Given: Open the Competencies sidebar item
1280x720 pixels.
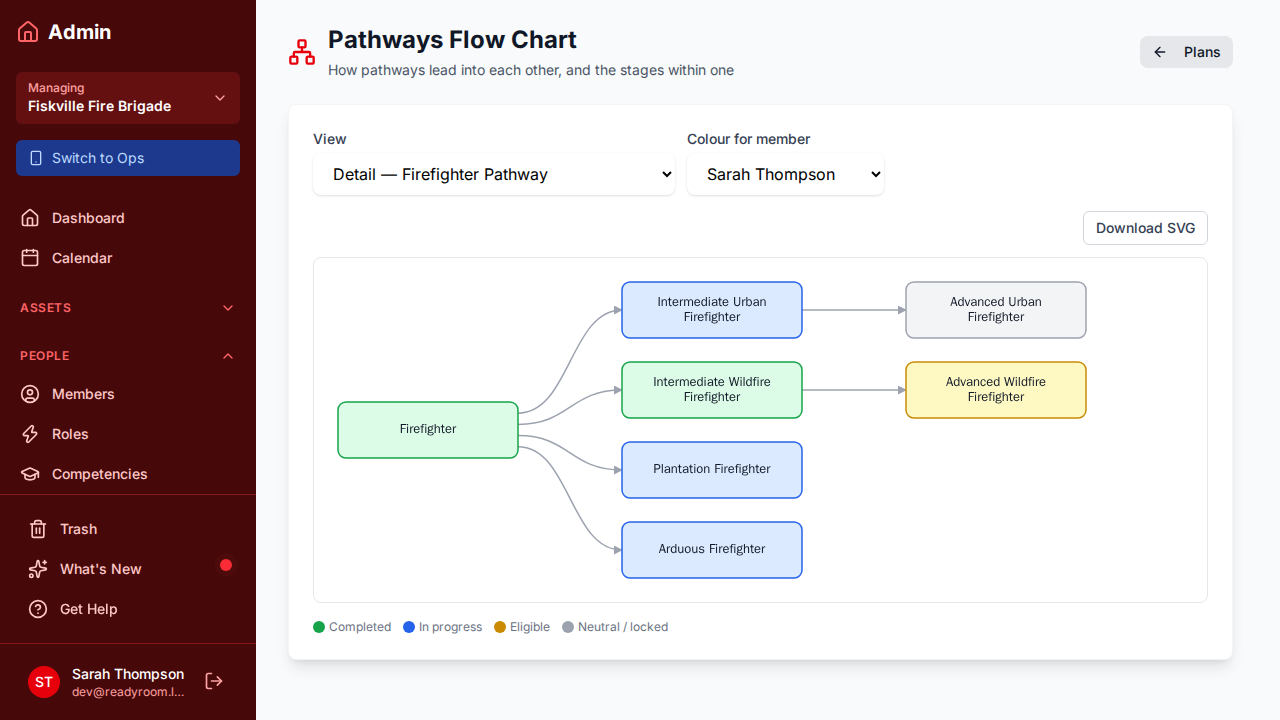Looking at the screenshot, I should [x=128, y=474].
